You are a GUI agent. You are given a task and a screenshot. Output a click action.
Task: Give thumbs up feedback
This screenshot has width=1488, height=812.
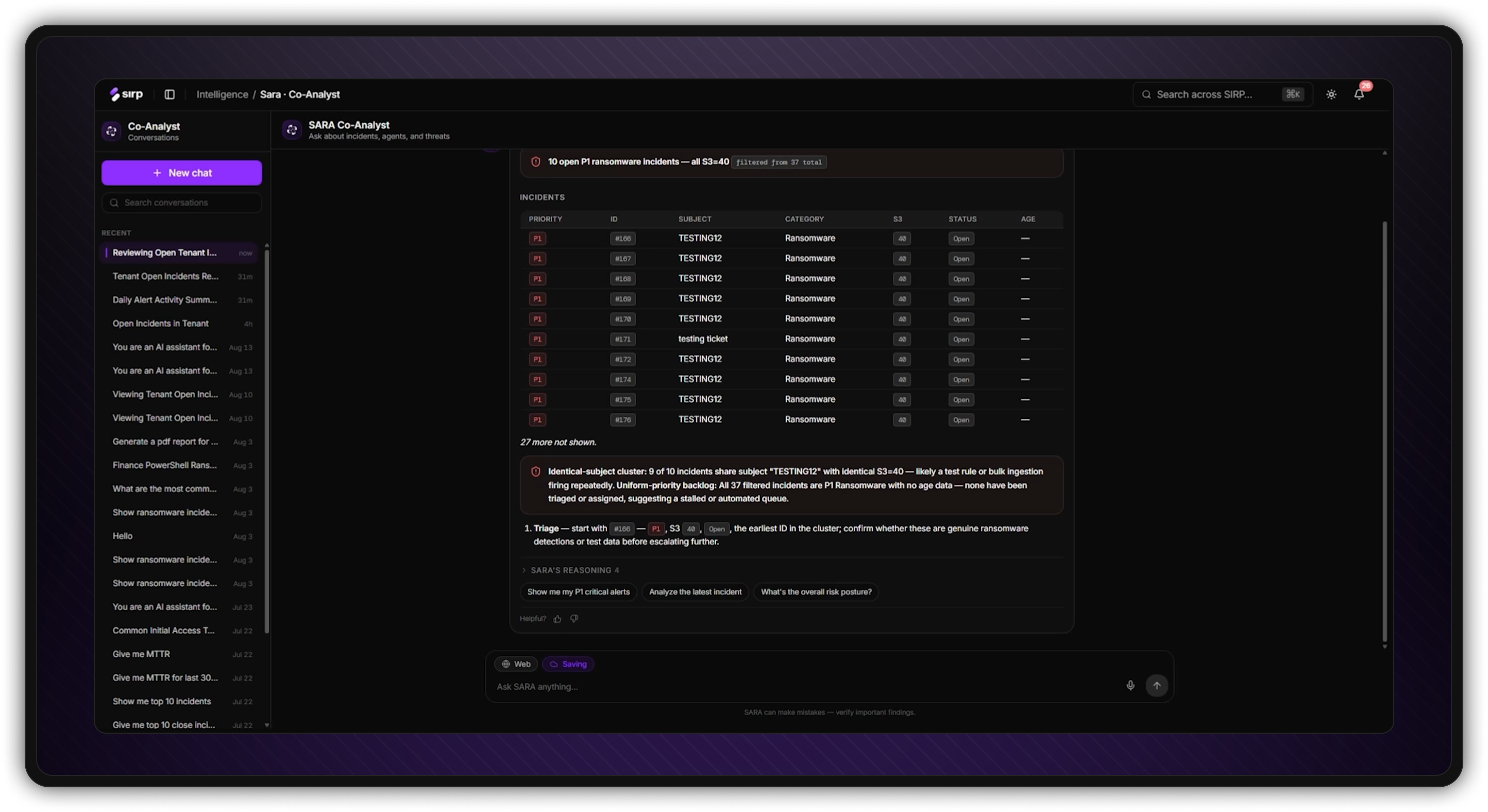557,619
